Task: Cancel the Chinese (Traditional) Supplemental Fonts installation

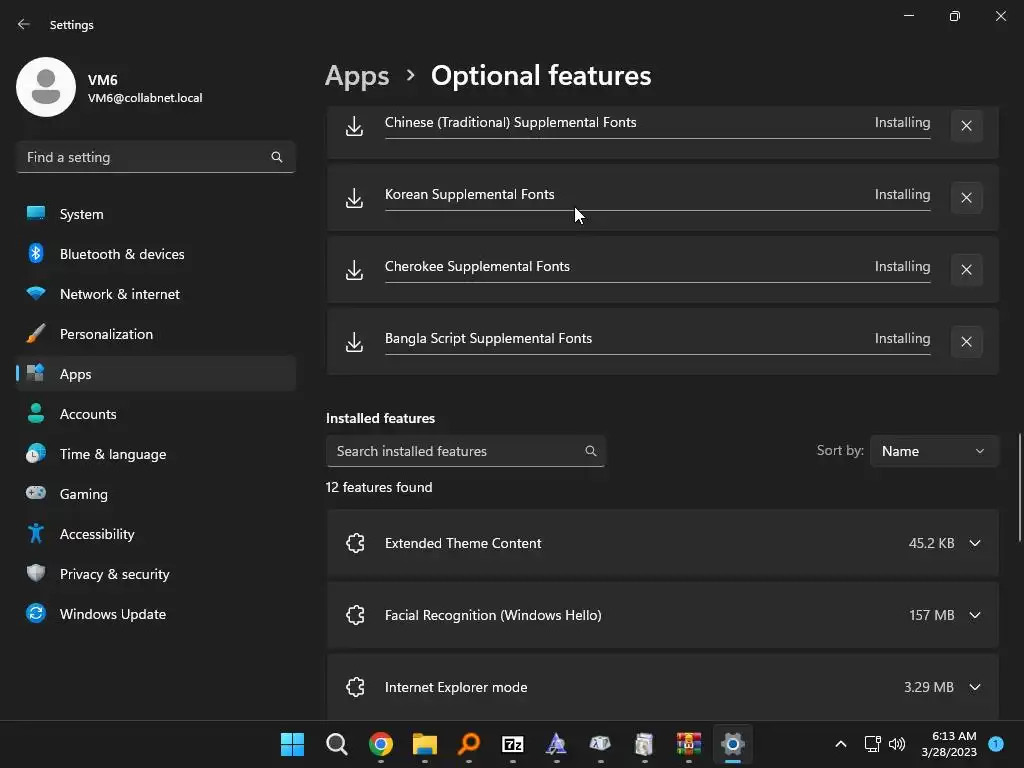Action: [966, 126]
